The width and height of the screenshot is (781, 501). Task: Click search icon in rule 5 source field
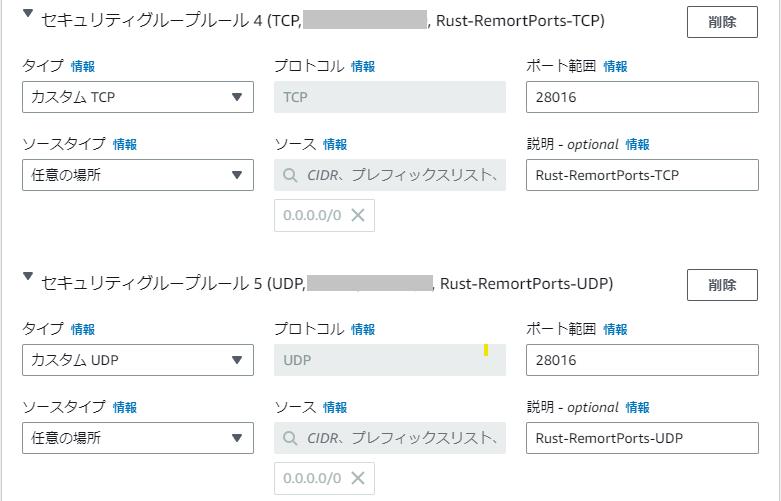[x=290, y=437]
